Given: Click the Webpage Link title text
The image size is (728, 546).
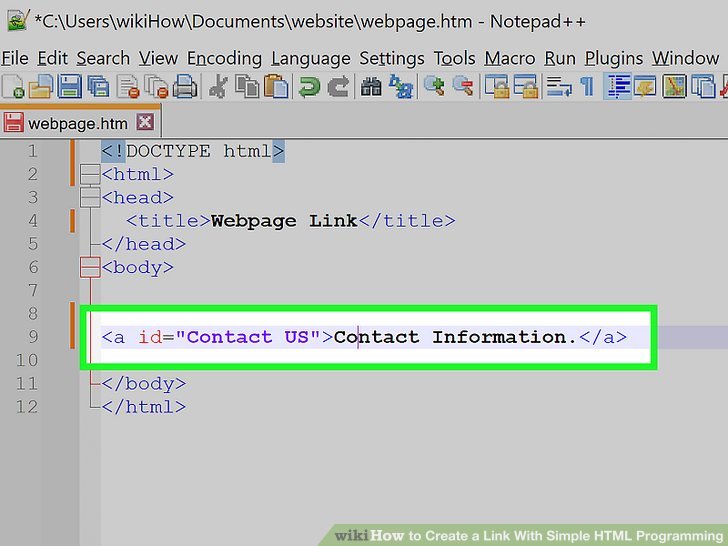Looking at the screenshot, I should coord(284,221).
